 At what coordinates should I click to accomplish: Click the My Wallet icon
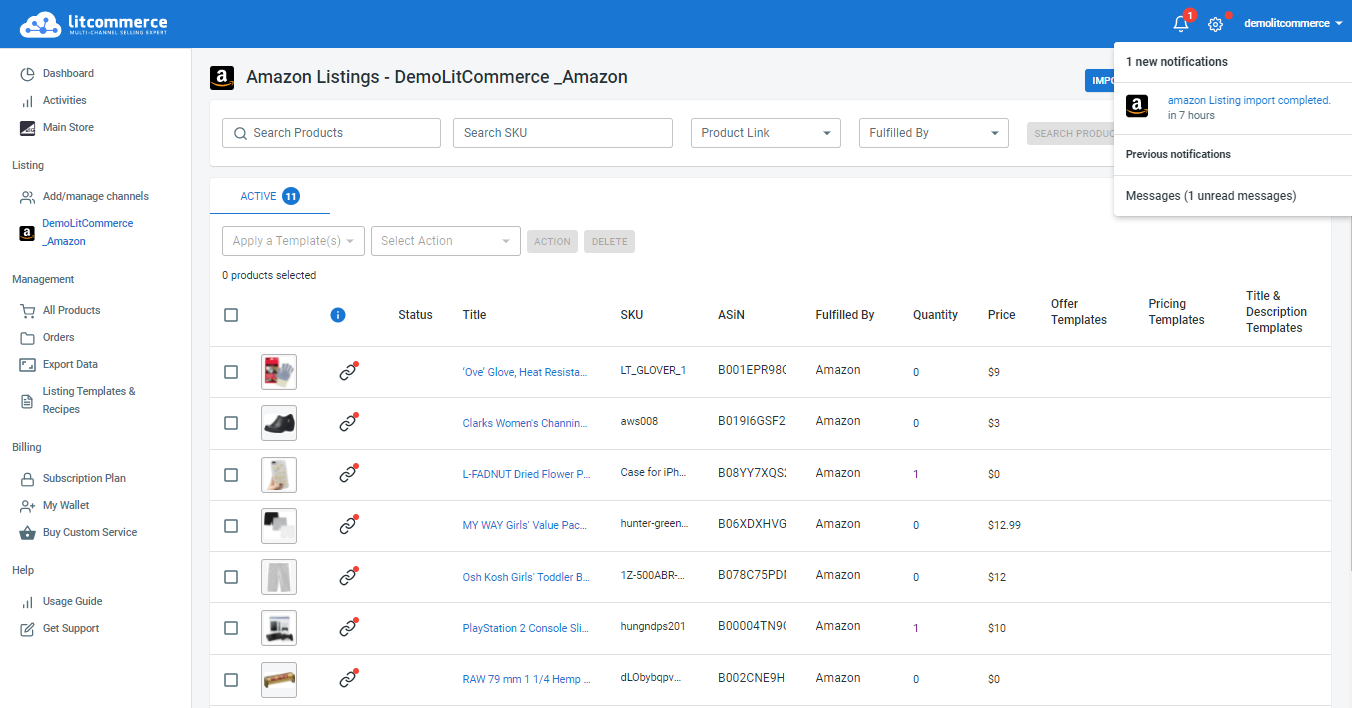tap(28, 506)
